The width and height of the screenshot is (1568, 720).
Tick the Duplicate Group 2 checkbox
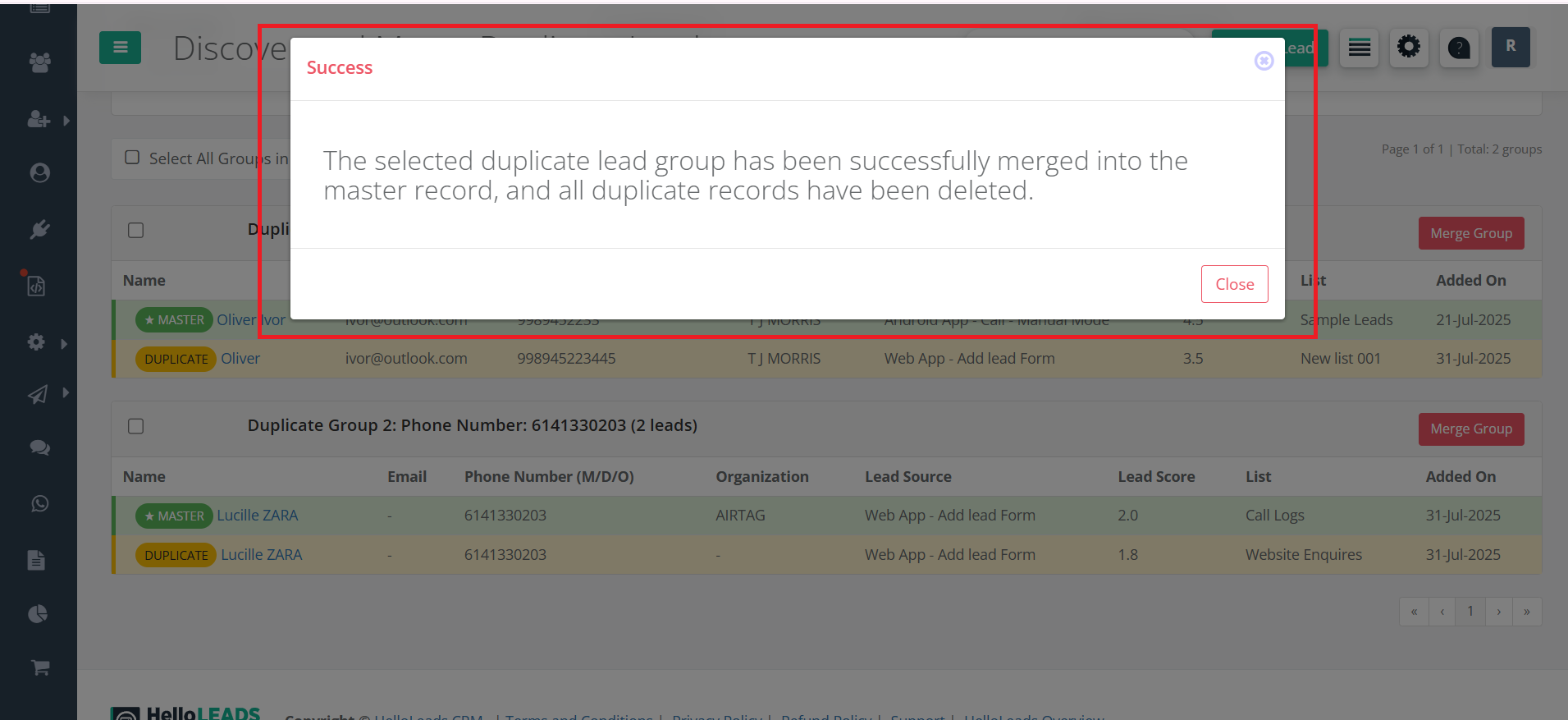pyautogui.click(x=136, y=426)
